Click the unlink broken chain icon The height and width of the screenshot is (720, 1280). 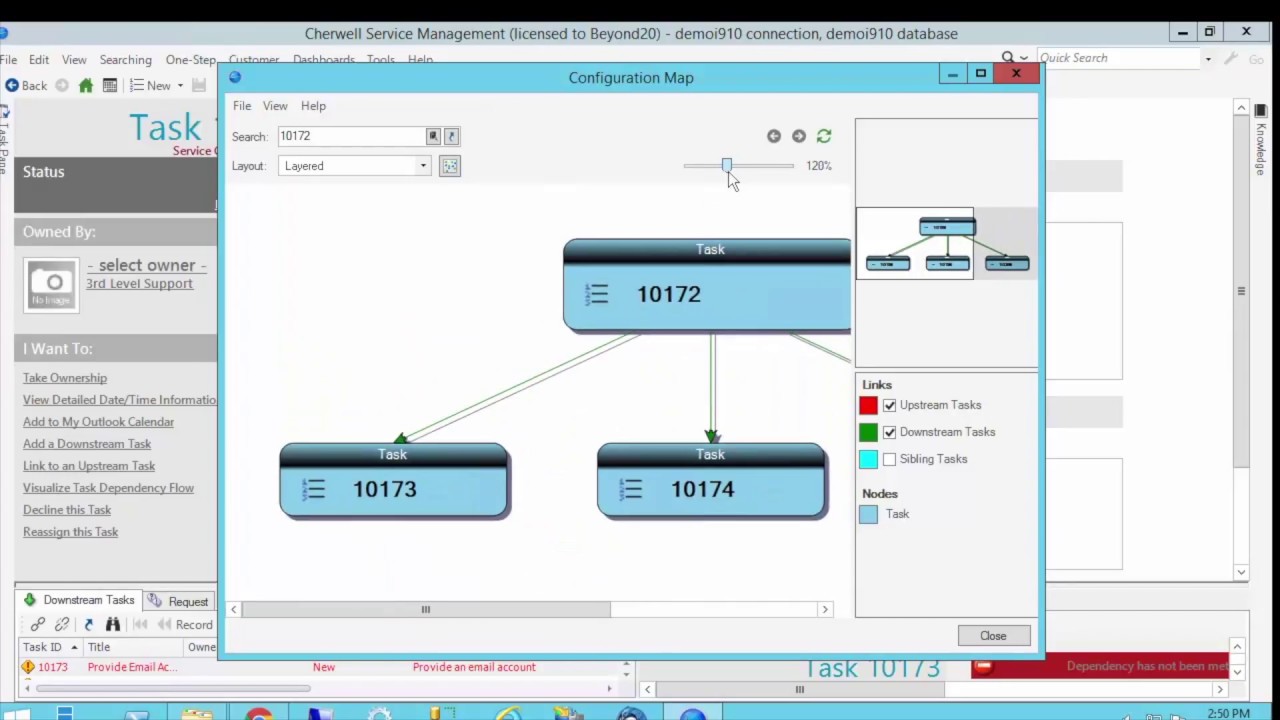click(x=62, y=625)
